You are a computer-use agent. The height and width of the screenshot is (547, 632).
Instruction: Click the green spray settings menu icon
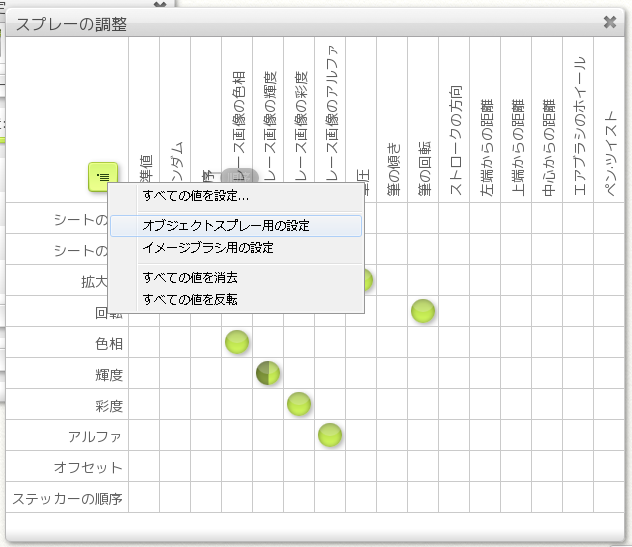(x=103, y=175)
